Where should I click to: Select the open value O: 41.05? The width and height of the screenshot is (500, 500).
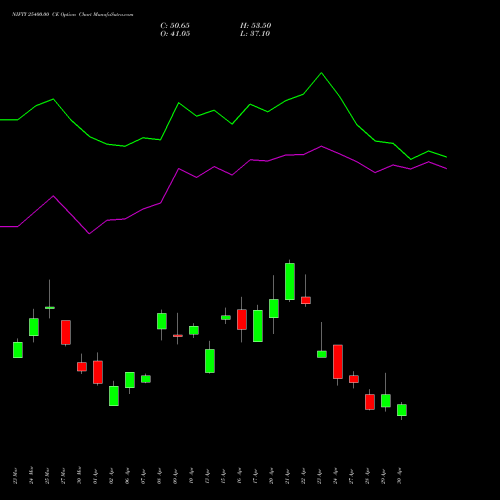175,34
